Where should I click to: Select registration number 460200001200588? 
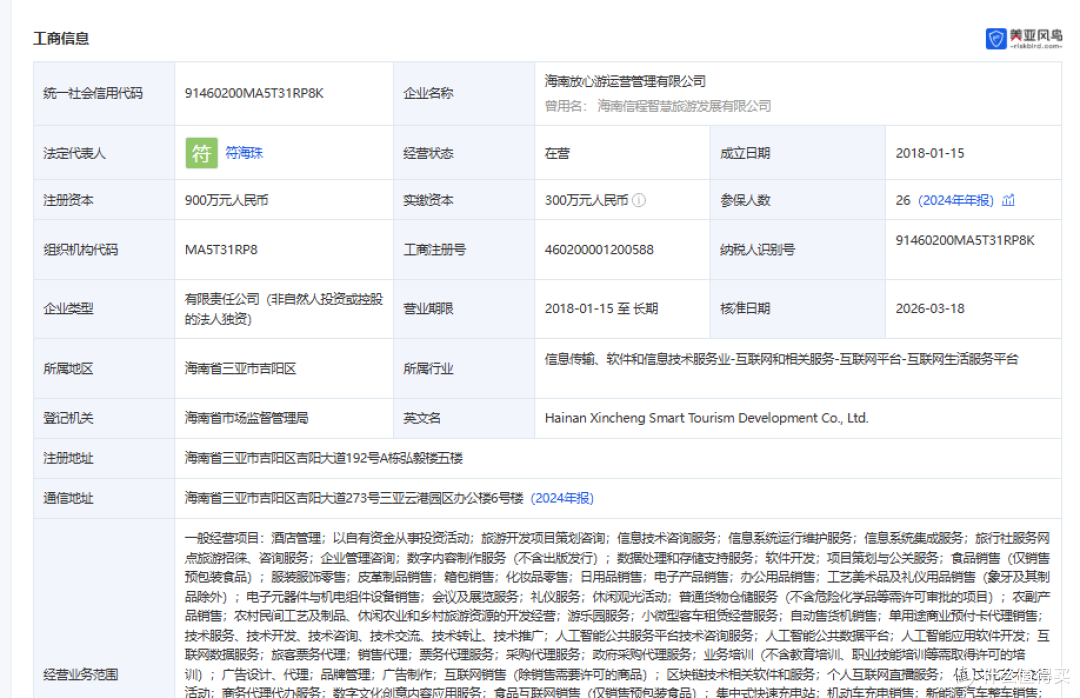[x=599, y=249]
